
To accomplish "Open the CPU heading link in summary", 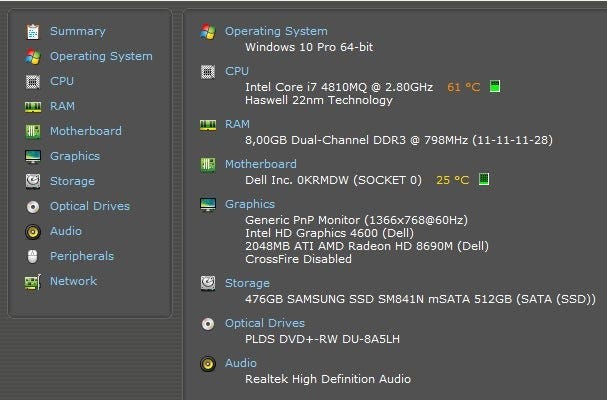I will [237, 72].
